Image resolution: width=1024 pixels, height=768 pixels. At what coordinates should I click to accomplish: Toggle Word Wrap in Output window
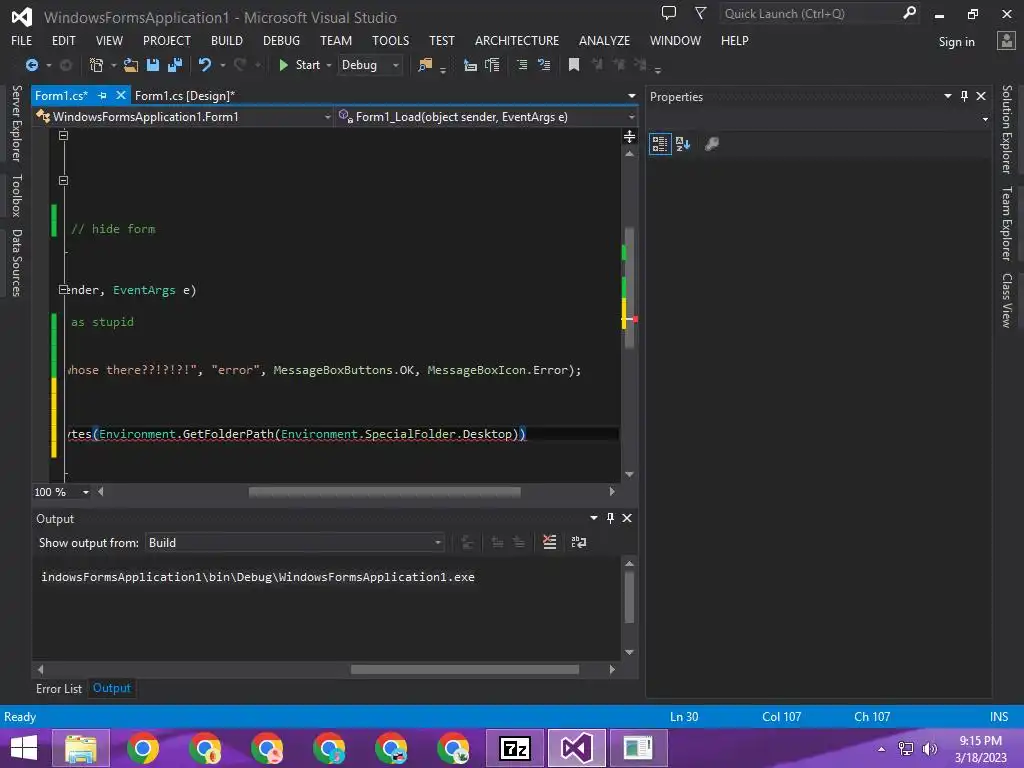[579, 542]
